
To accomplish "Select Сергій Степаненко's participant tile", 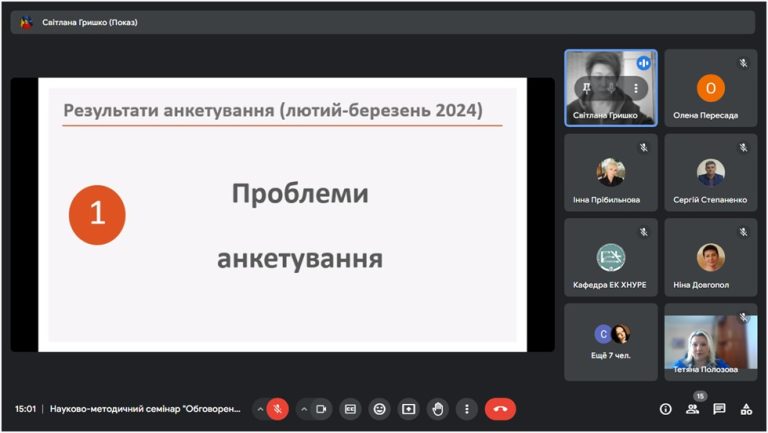I will tap(711, 173).
